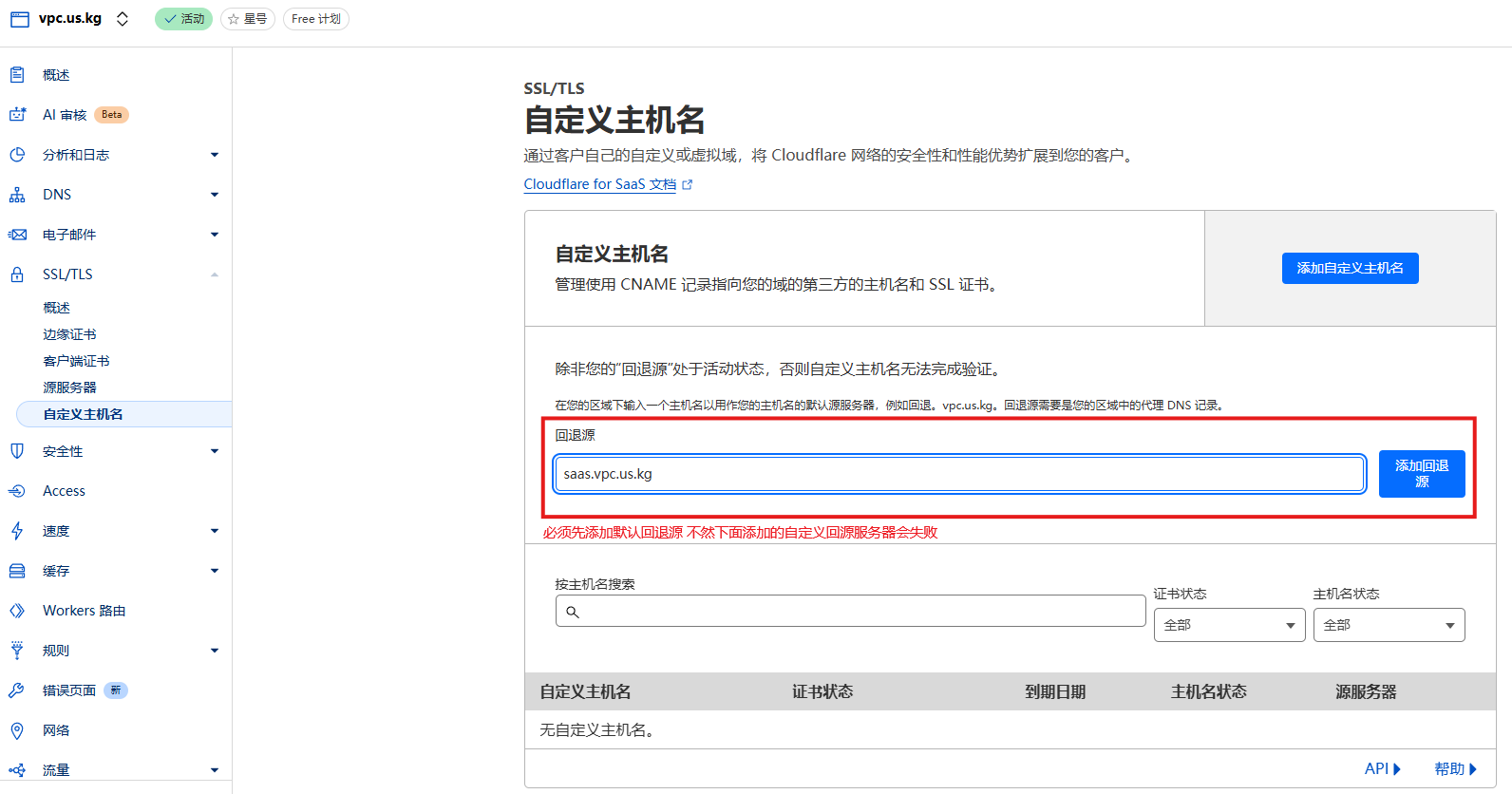
Task: Click 添加自定义主机名 button
Action: pos(1350,268)
